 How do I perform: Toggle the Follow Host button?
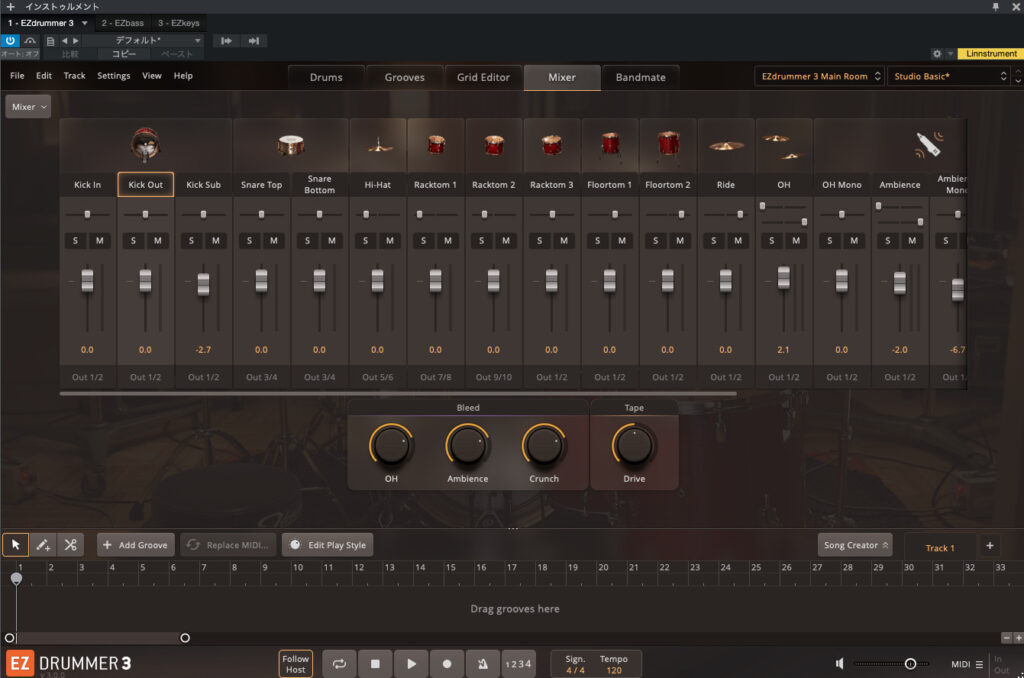click(295, 664)
